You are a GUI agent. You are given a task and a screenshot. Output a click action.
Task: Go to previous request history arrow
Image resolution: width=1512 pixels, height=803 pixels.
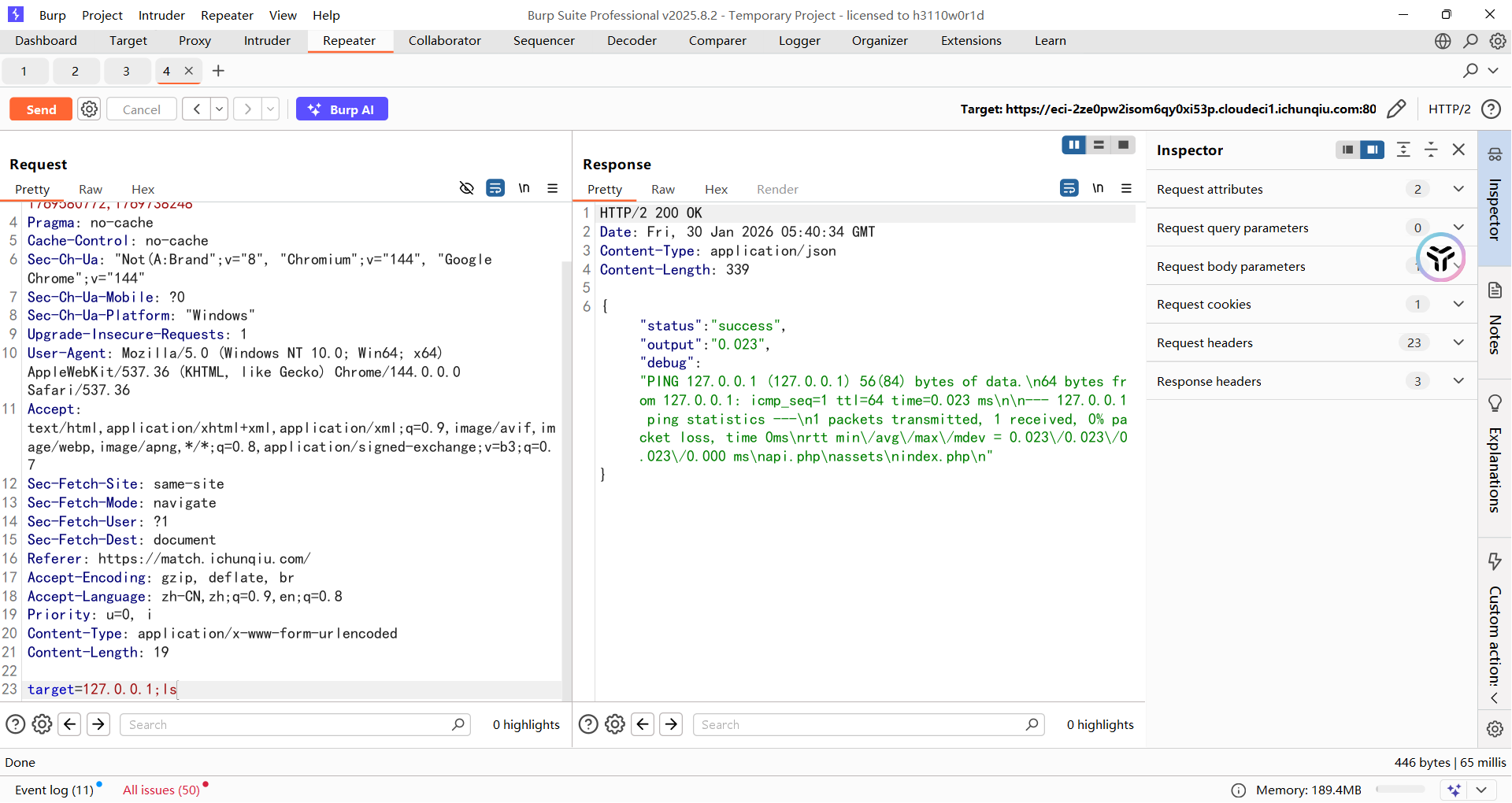pyautogui.click(x=196, y=109)
